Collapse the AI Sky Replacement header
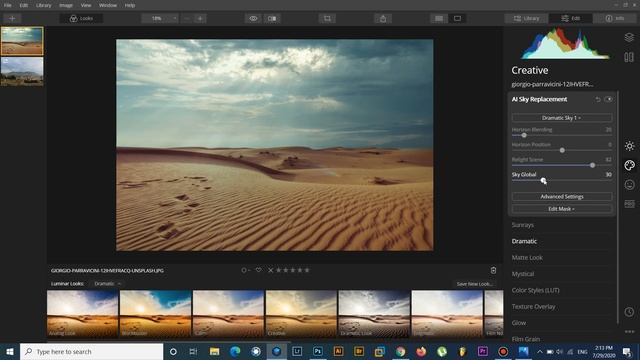This screenshot has width=640, height=360. tap(539, 99)
